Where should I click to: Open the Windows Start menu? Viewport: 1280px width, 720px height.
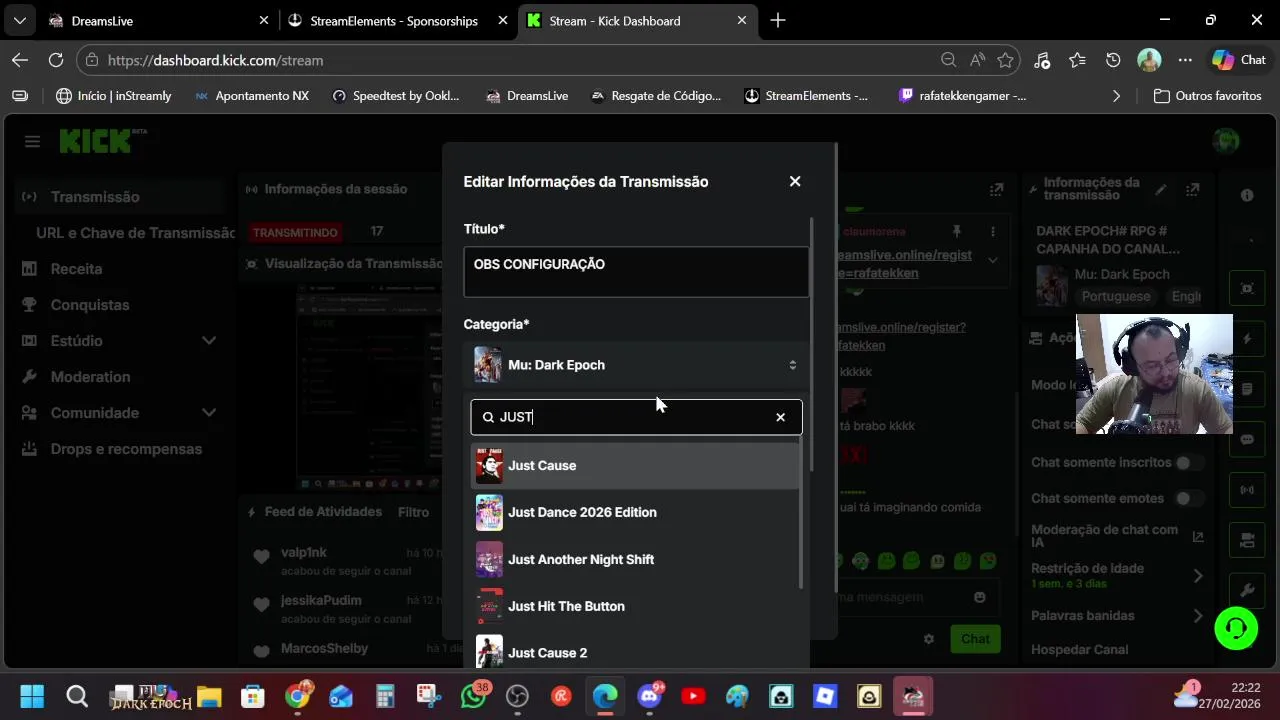pos(32,696)
